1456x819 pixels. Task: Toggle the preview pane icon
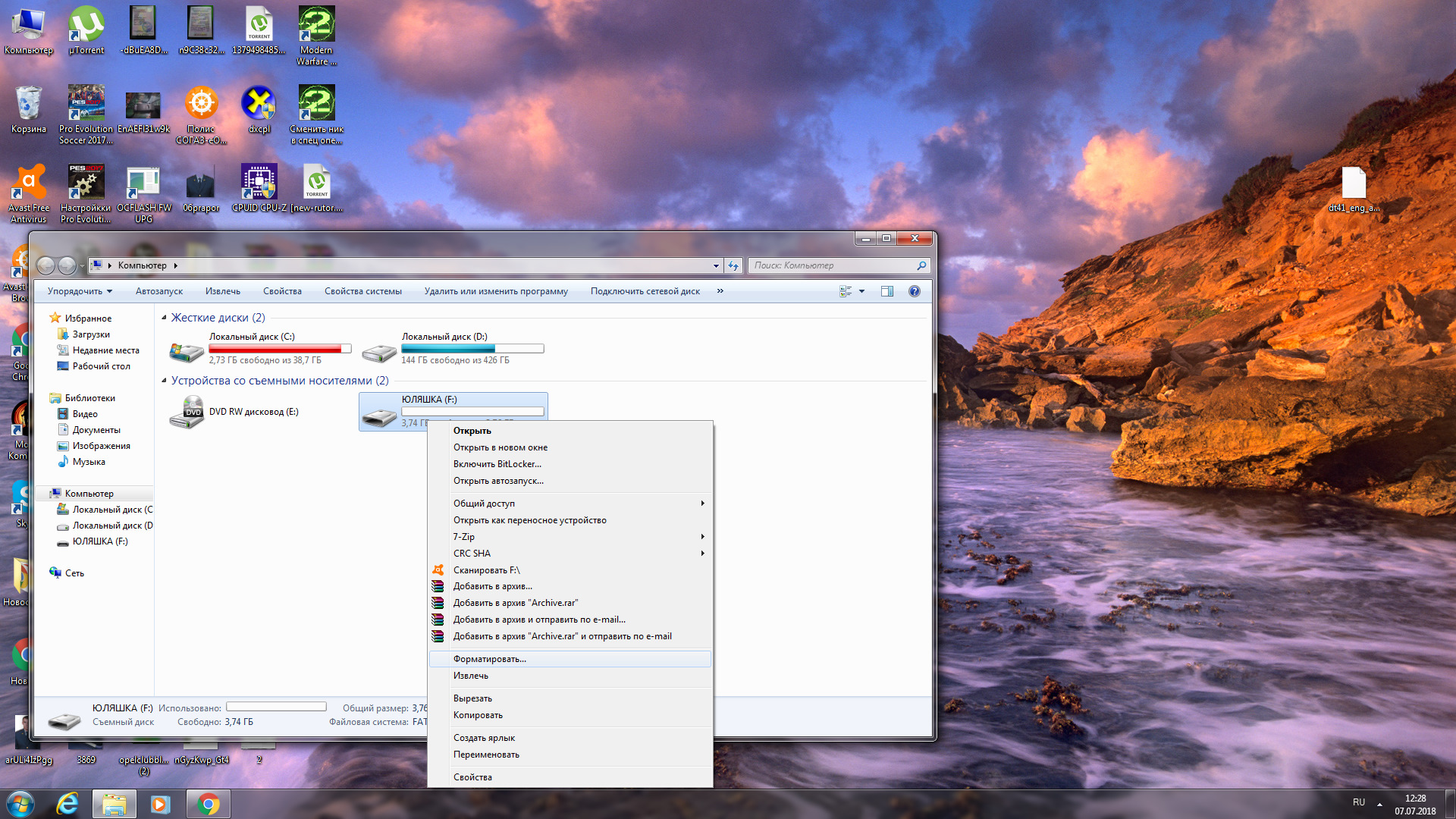[x=887, y=291]
